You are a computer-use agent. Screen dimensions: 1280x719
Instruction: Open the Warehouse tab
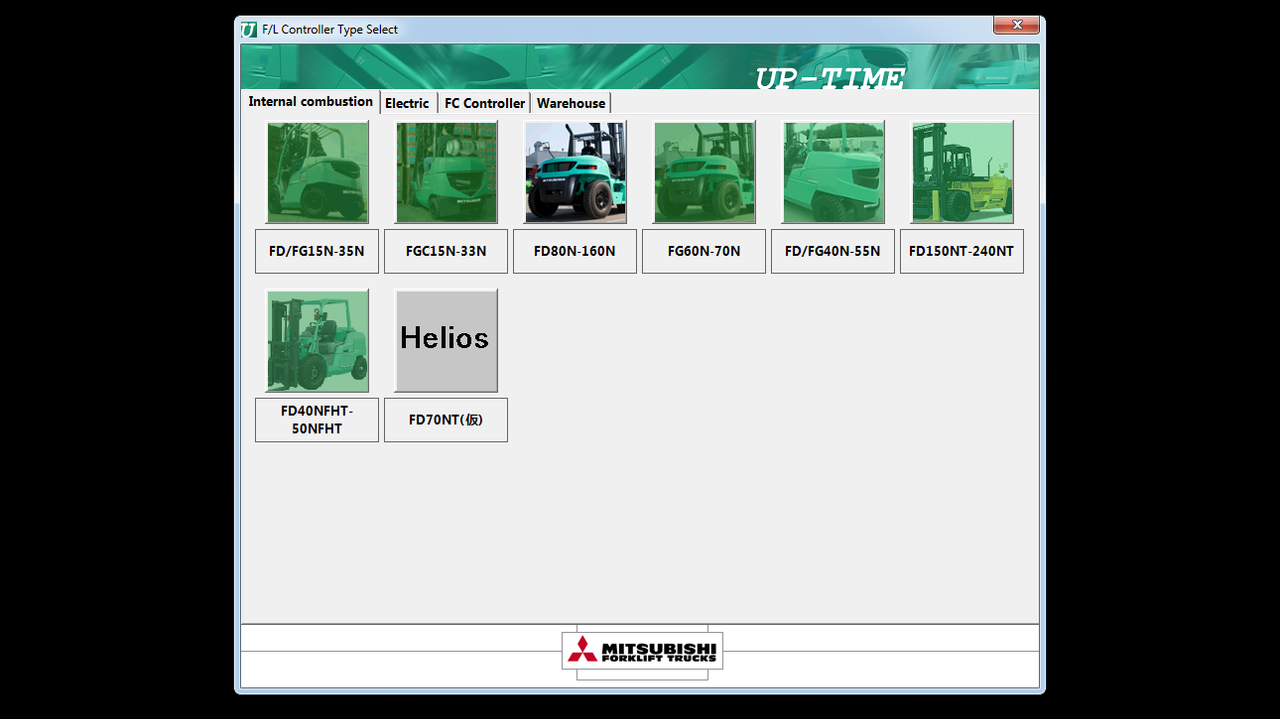[571, 103]
